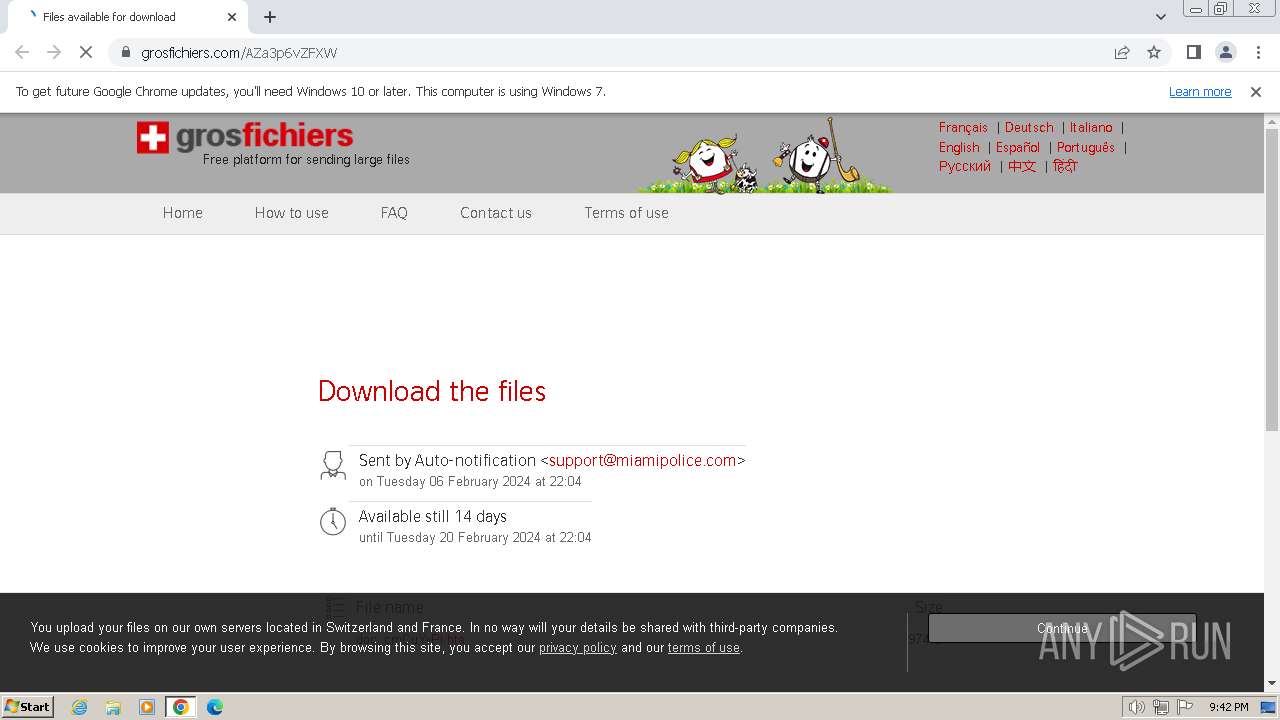Click the Download the files heading
The image size is (1280, 720).
(x=432, y=391)
